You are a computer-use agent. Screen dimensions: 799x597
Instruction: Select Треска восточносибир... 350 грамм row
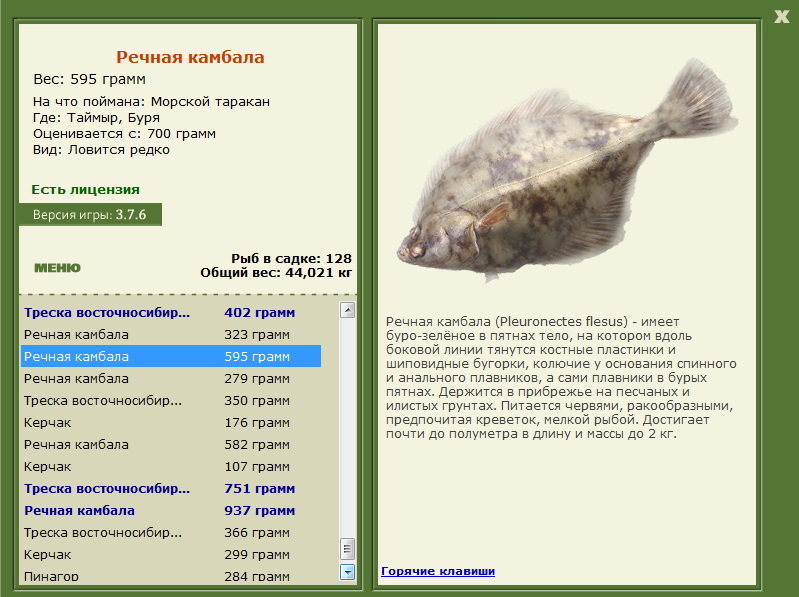tap(171, 400)
